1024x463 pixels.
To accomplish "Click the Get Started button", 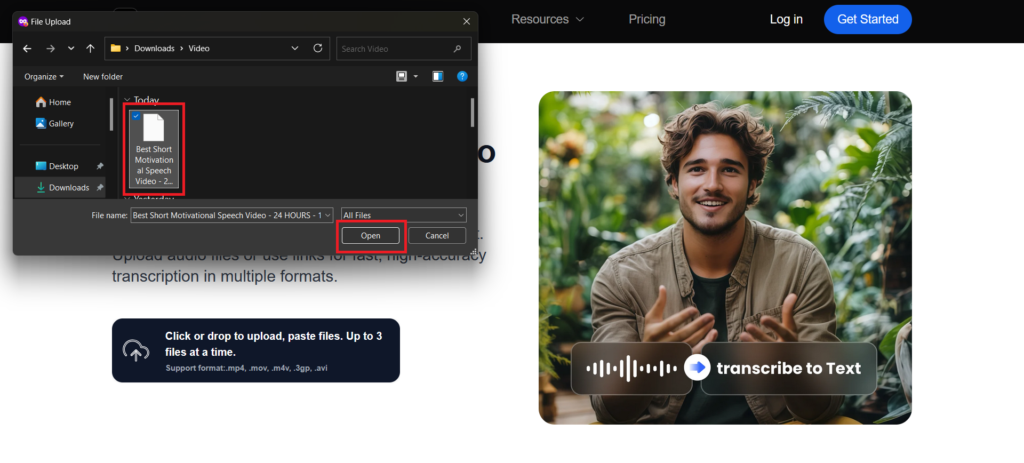I will pos(867,19).
